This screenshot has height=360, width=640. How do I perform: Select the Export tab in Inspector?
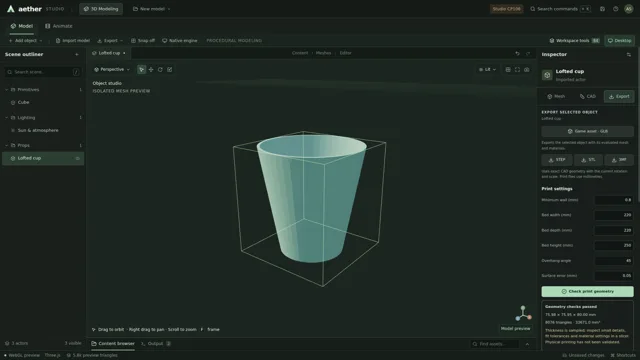(x=619, y=96)
